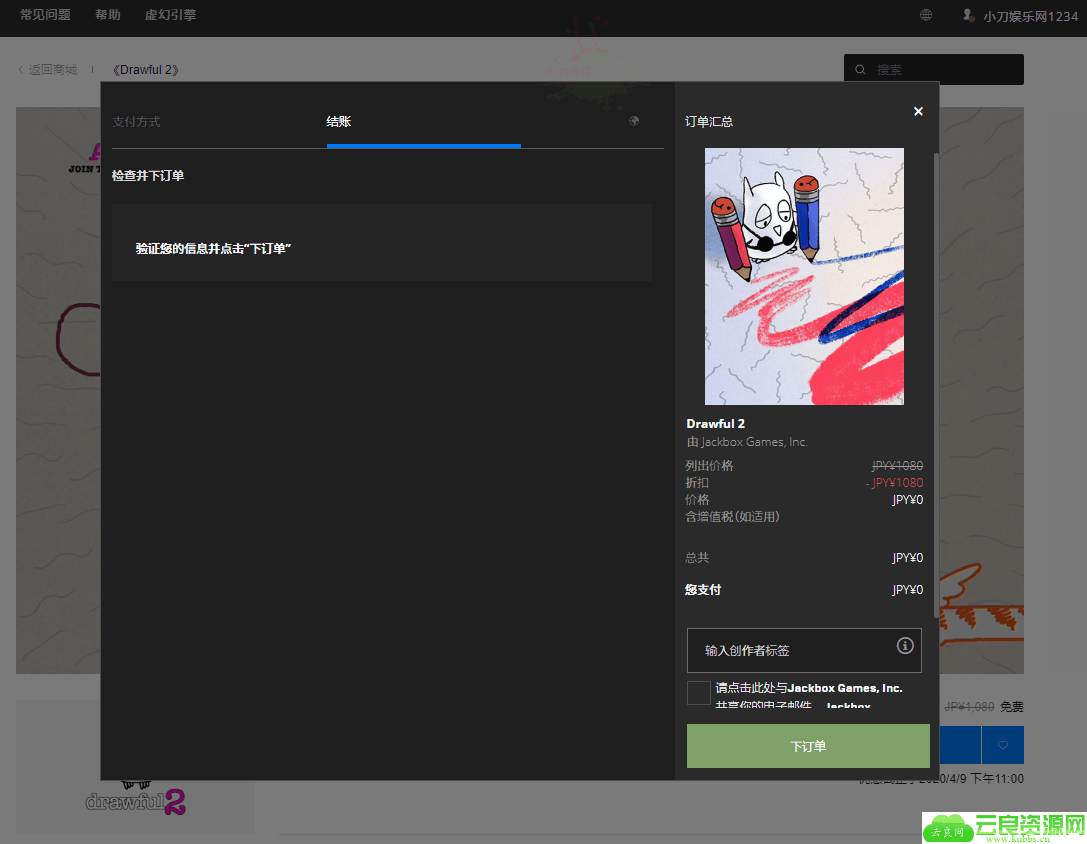Image resolution: width=1087 pixels, height=844 pixels.
Task: Click the order summary vertical scrollbar
Action: tap(936, 380)
